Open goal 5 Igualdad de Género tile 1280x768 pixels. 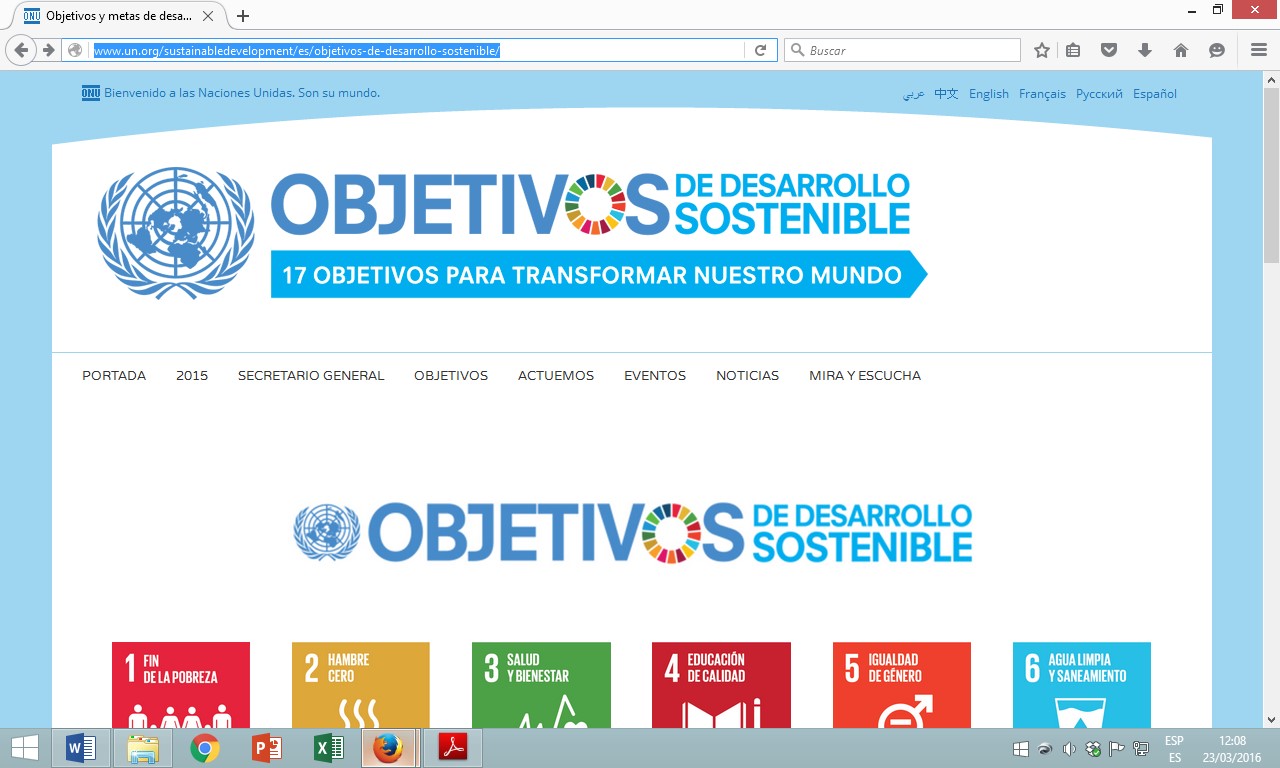pos(902,685)
